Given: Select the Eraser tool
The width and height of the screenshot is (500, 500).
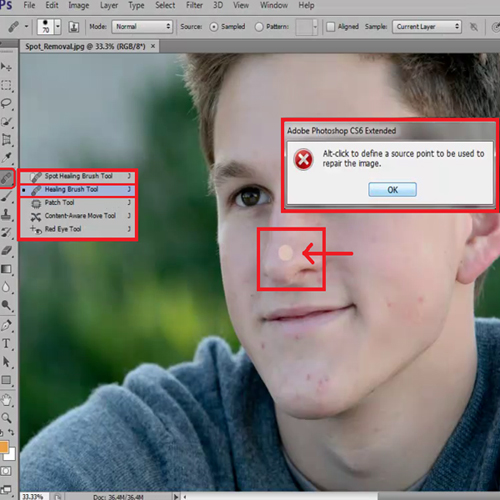Looking at the screenshot, I should 6,251.
